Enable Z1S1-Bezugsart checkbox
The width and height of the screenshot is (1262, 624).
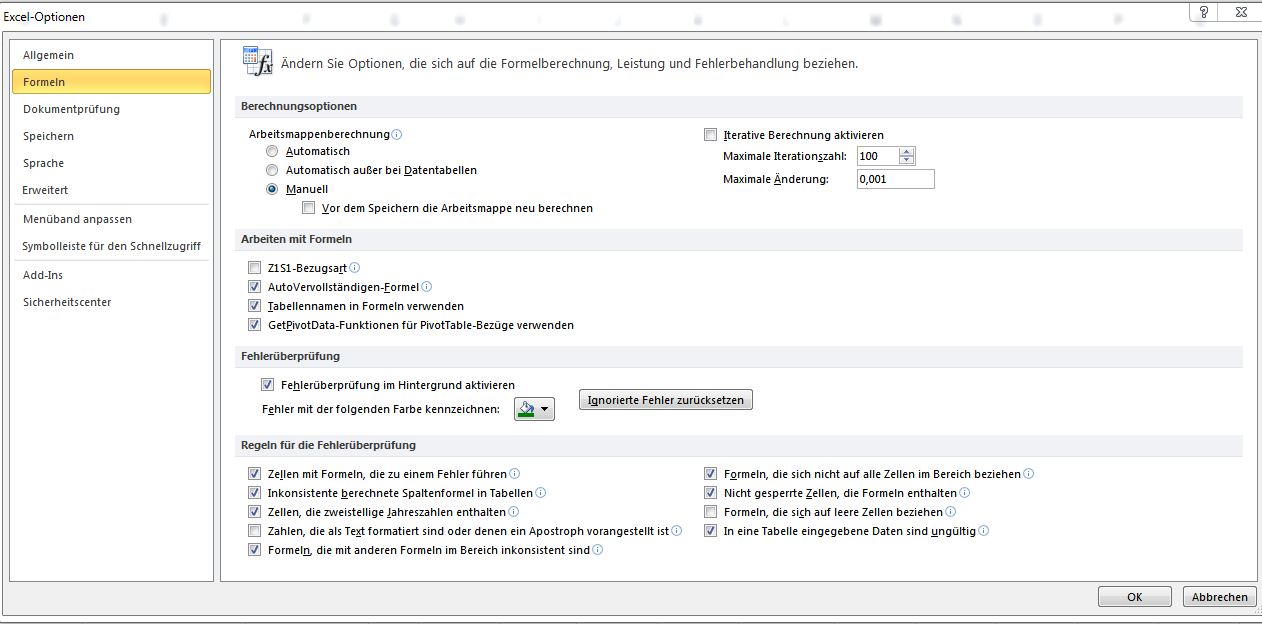point(254,268)
